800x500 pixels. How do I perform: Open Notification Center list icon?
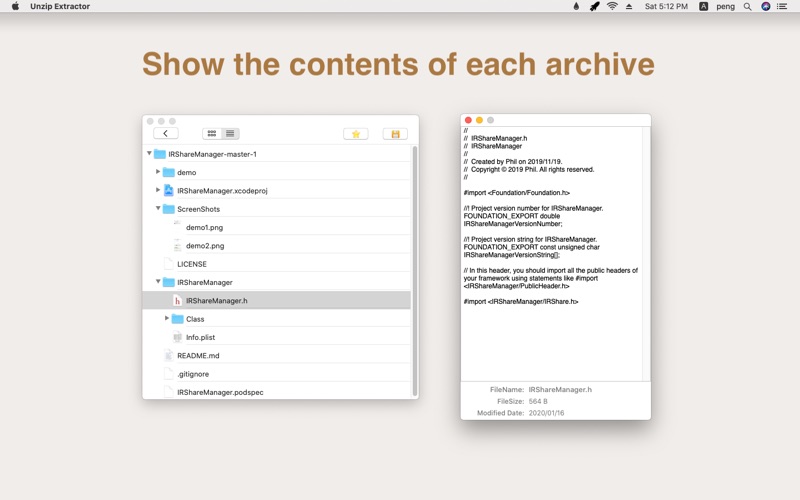[x=782, y=6]
